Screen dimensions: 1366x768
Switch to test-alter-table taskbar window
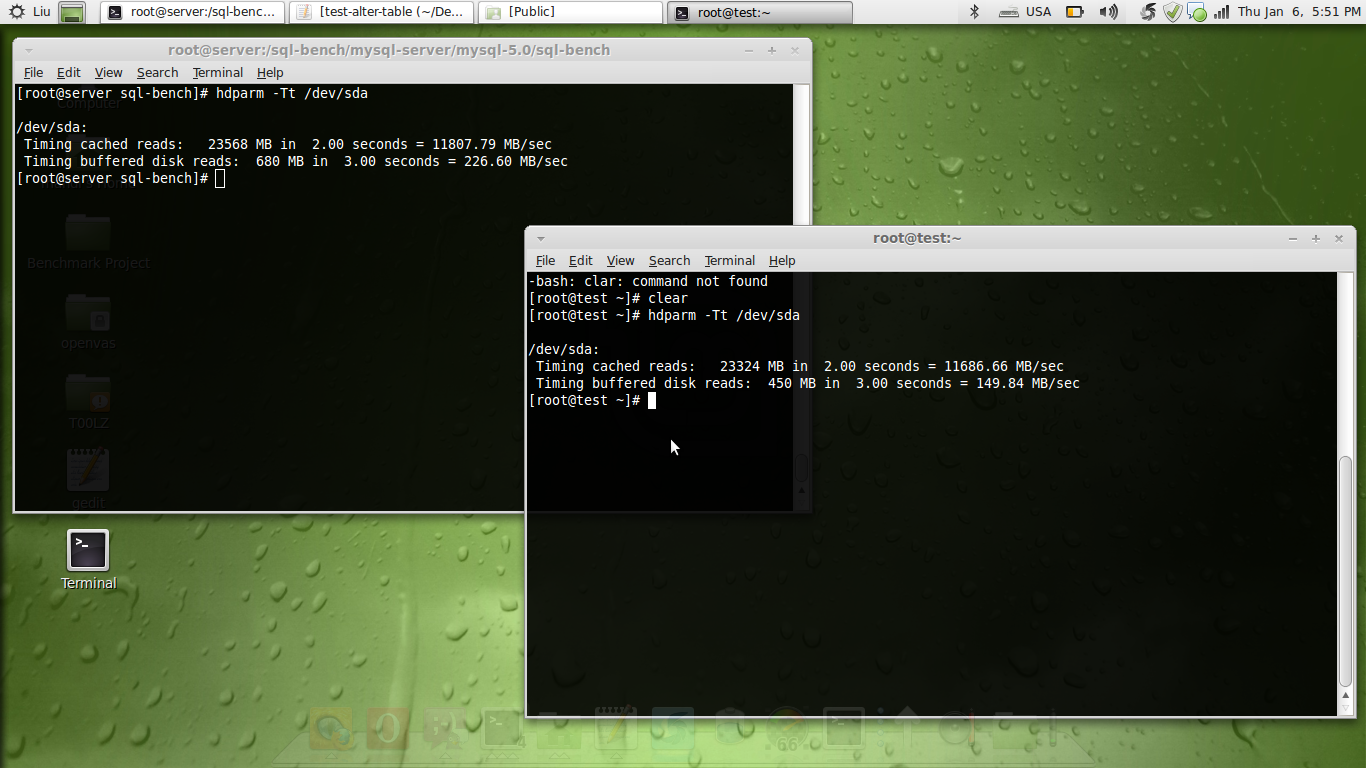(382, 12)
